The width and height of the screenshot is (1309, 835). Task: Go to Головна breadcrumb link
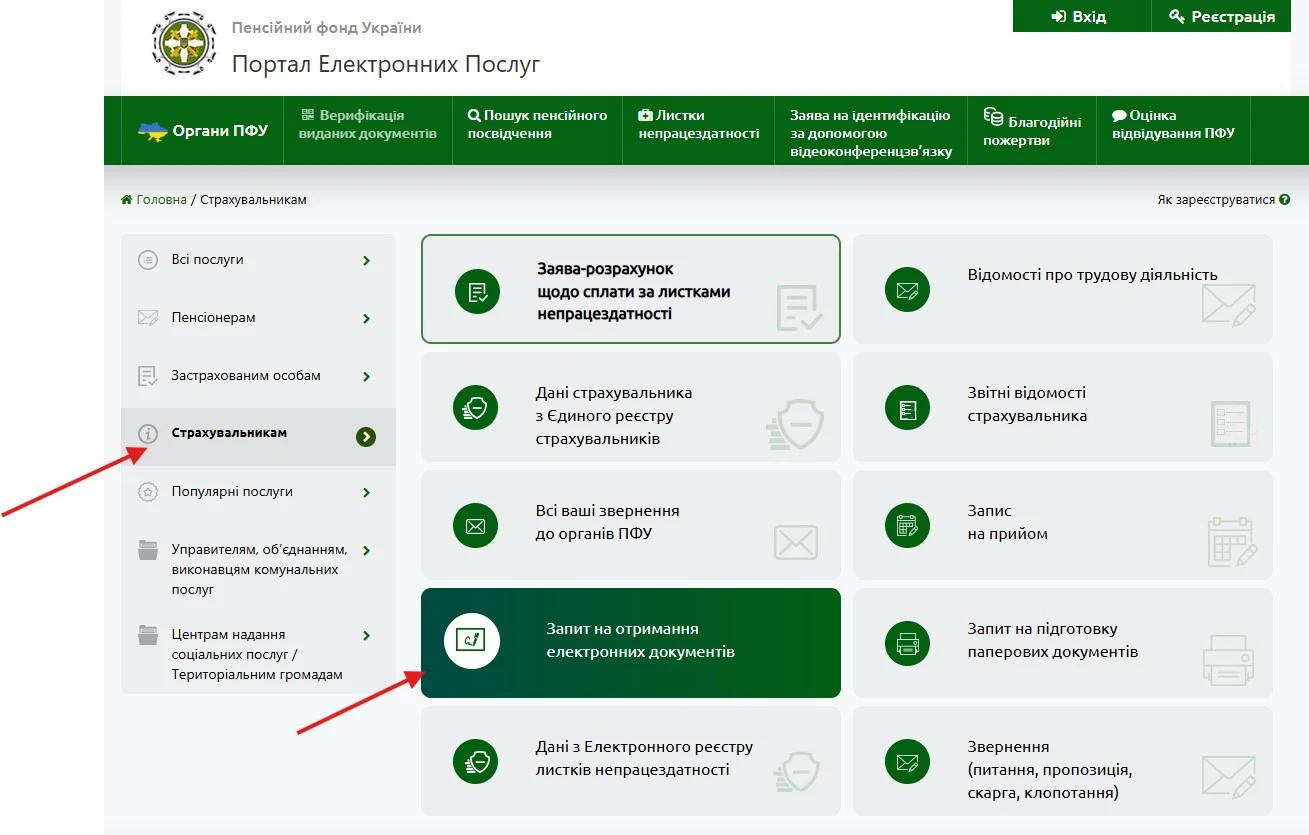pyautogui.click(x=161, y=200)
